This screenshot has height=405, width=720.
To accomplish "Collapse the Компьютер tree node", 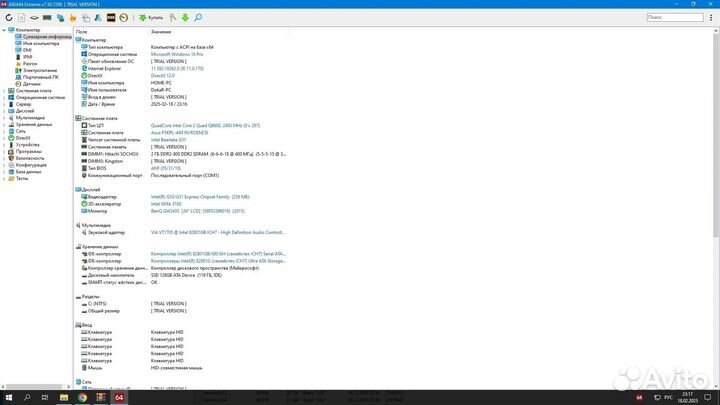I will point(4,30).
